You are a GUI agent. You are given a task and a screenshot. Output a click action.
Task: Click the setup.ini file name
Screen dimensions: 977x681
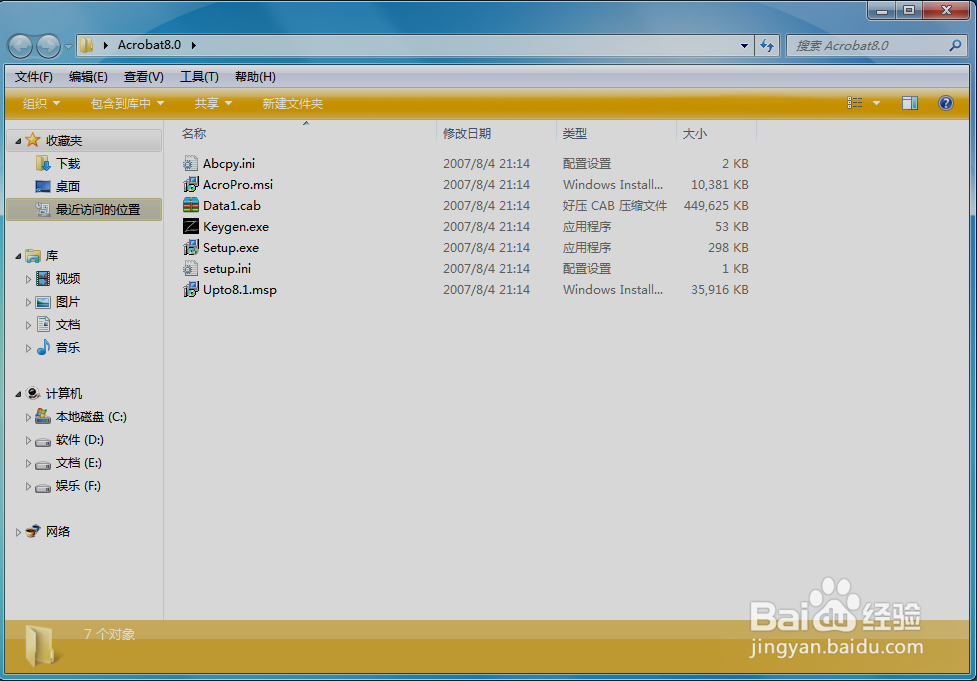227,269
